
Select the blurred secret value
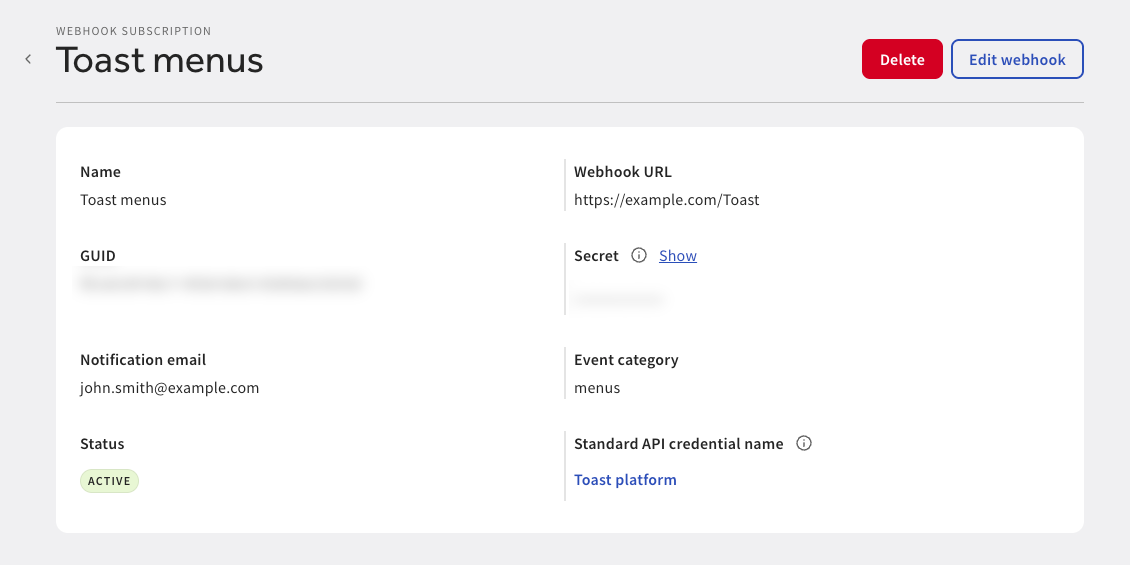click(x=618, y=300)
